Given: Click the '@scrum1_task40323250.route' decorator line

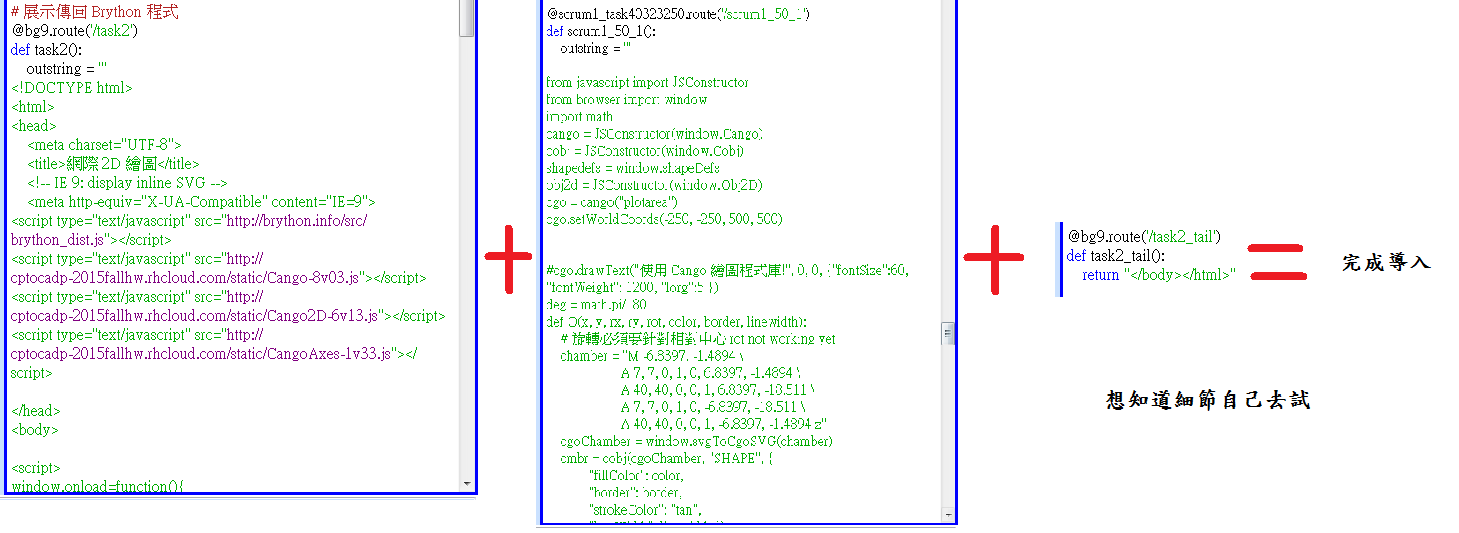Looking at the screenshot, I should (x=678, y=15).
